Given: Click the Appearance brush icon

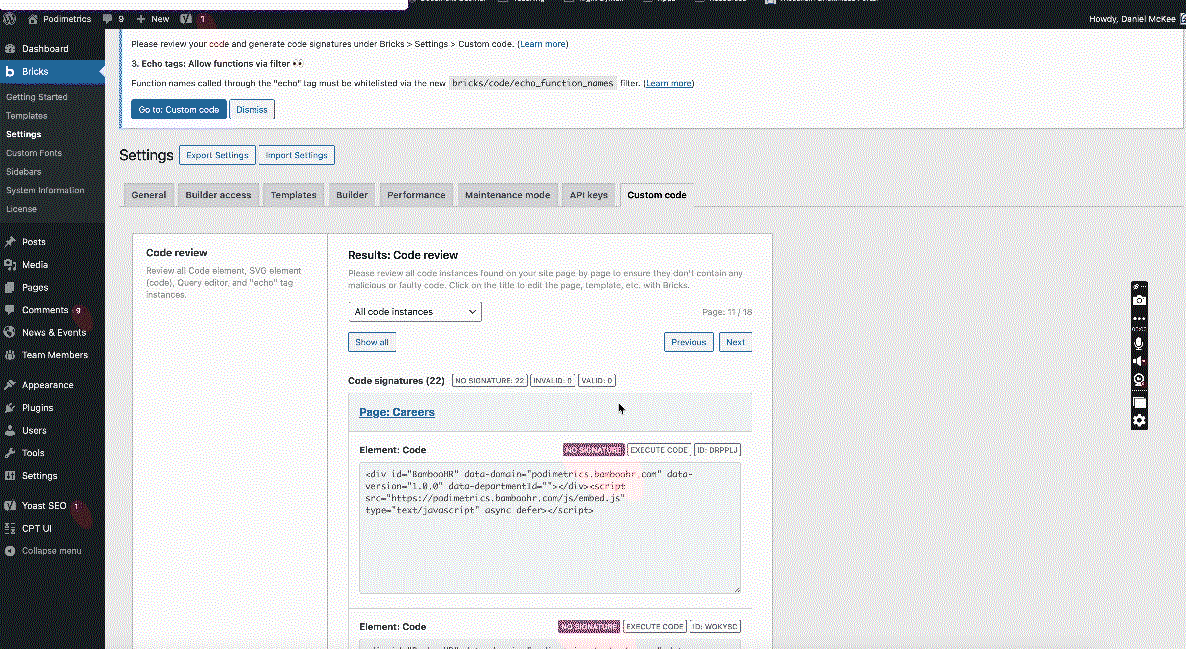Looking at the screenshot, I should pos(10,385).
